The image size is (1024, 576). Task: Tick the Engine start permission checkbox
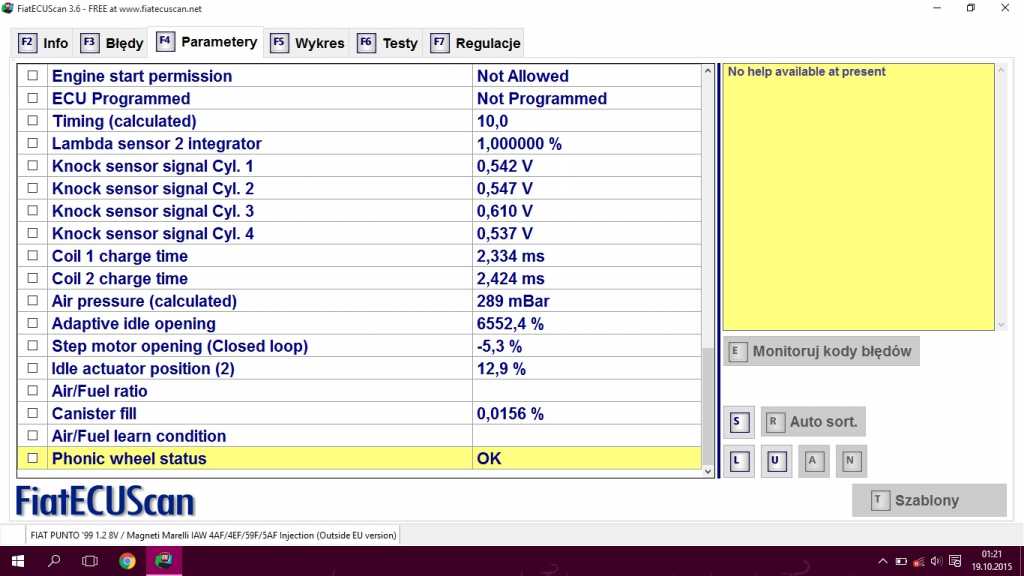33,76
